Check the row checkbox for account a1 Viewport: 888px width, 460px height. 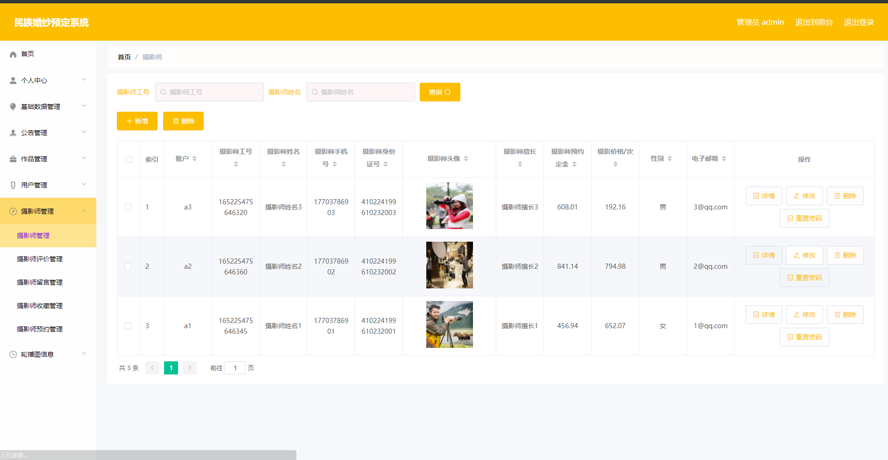(128, 326)
